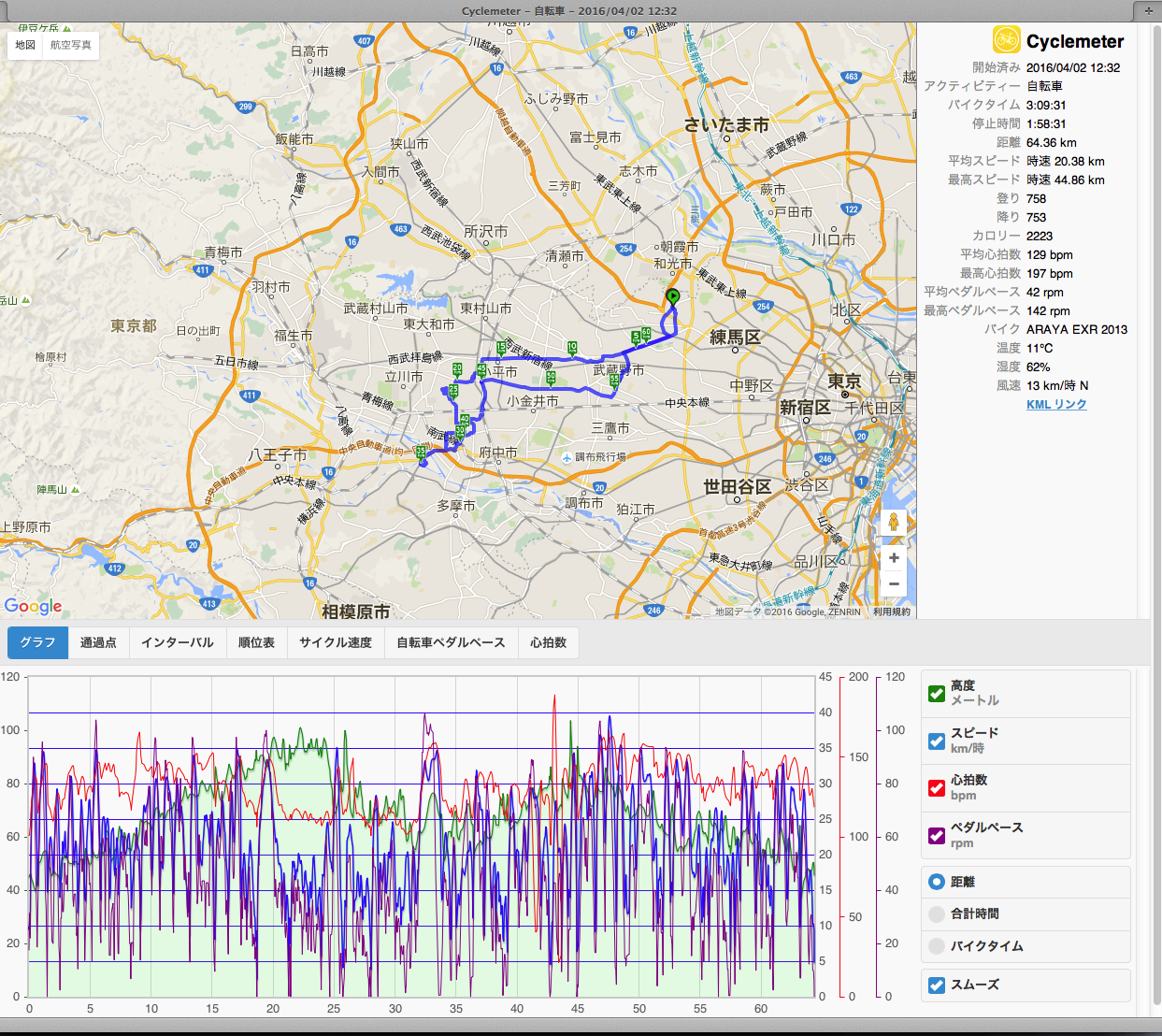1162x1036 pixels.
Task: Uncheck the 高度 (altitude) checkbox
Action: pyautogui.click(x=937, y=693)
